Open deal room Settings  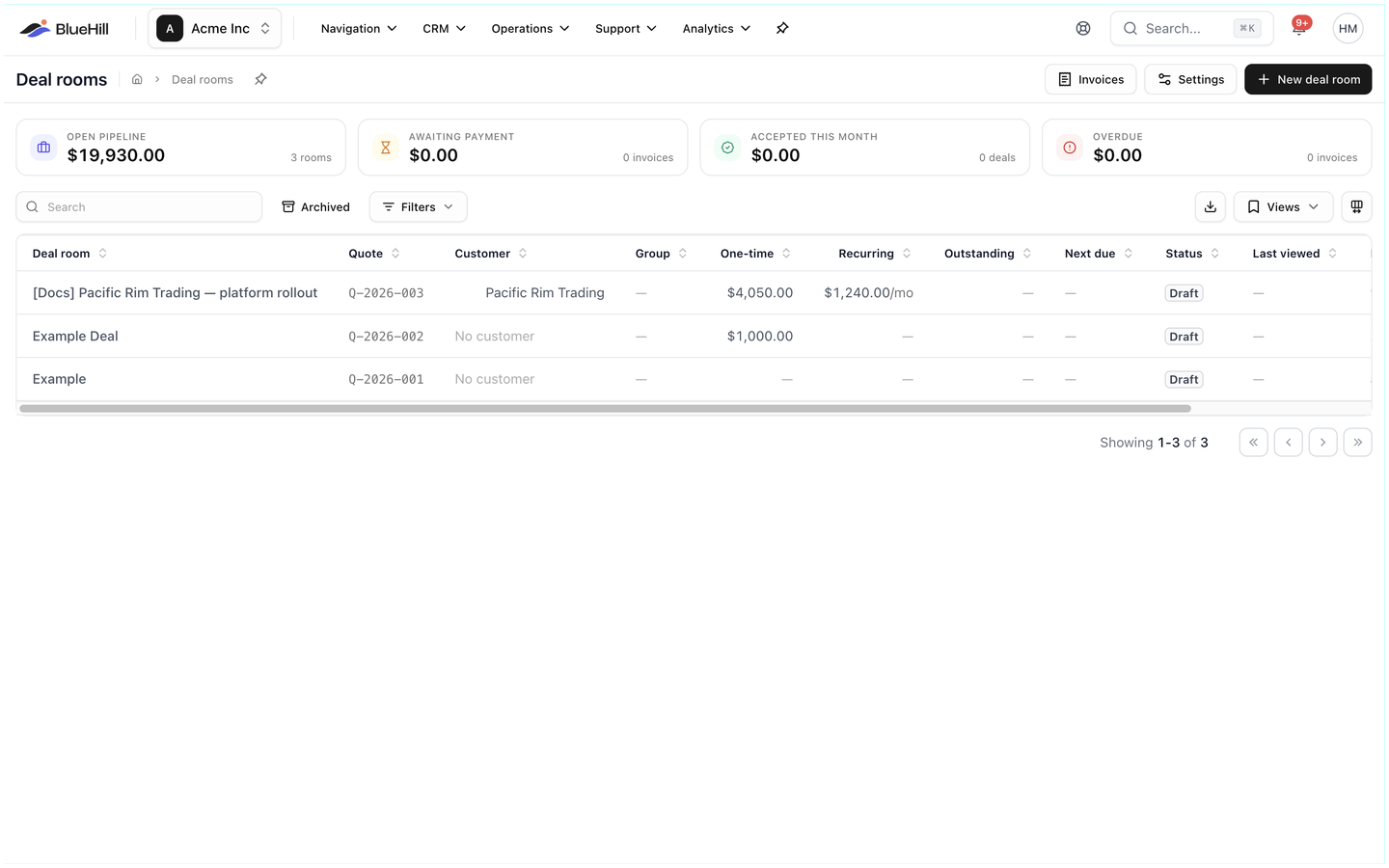[x=1190, y=80]
